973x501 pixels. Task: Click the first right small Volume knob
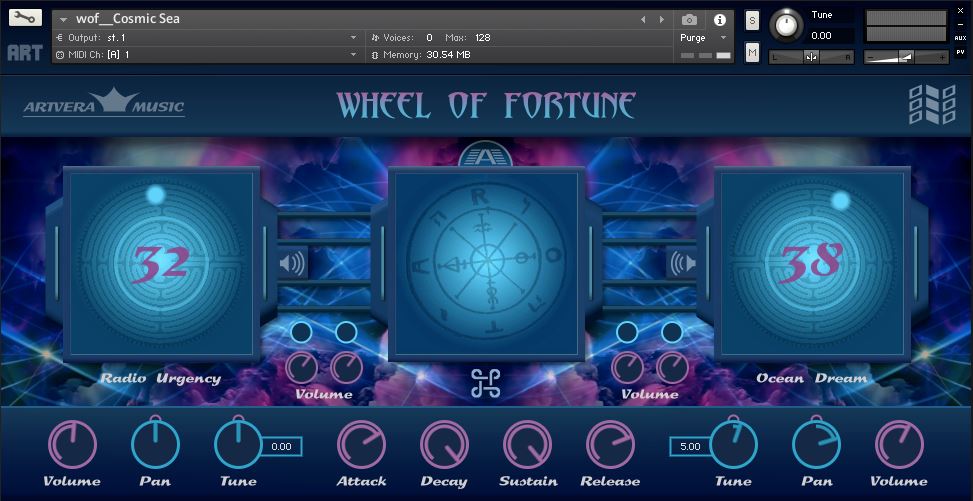point(627,368)
